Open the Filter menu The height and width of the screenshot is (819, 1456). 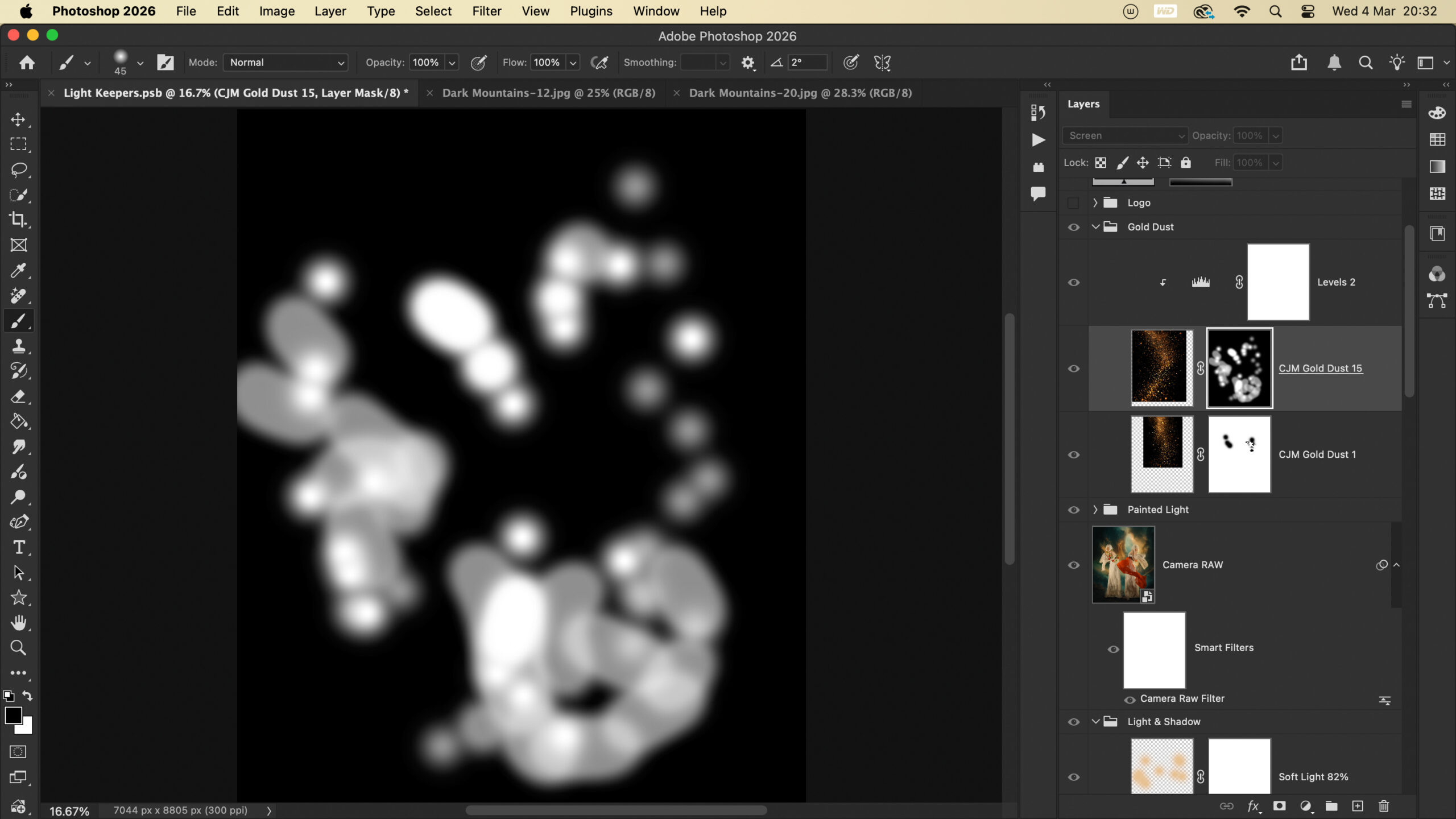(486, 11)
